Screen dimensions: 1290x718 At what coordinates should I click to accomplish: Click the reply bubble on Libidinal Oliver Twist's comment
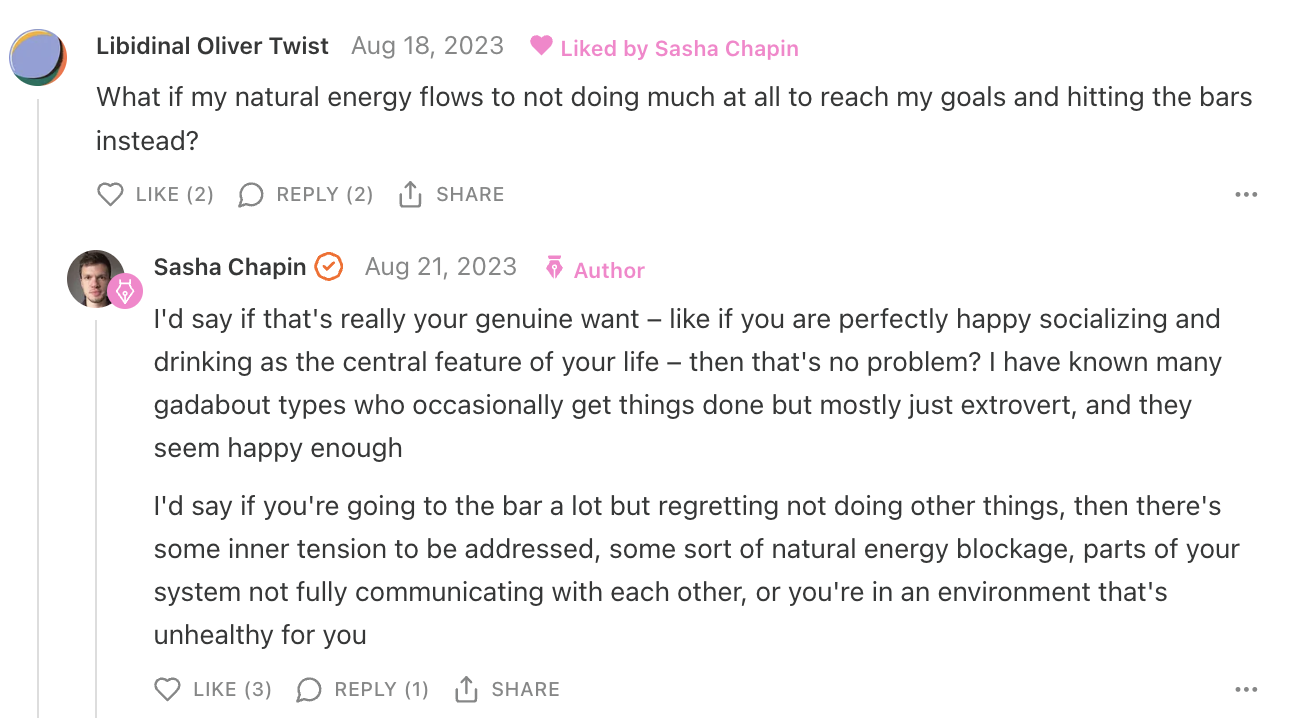point(251,194)
